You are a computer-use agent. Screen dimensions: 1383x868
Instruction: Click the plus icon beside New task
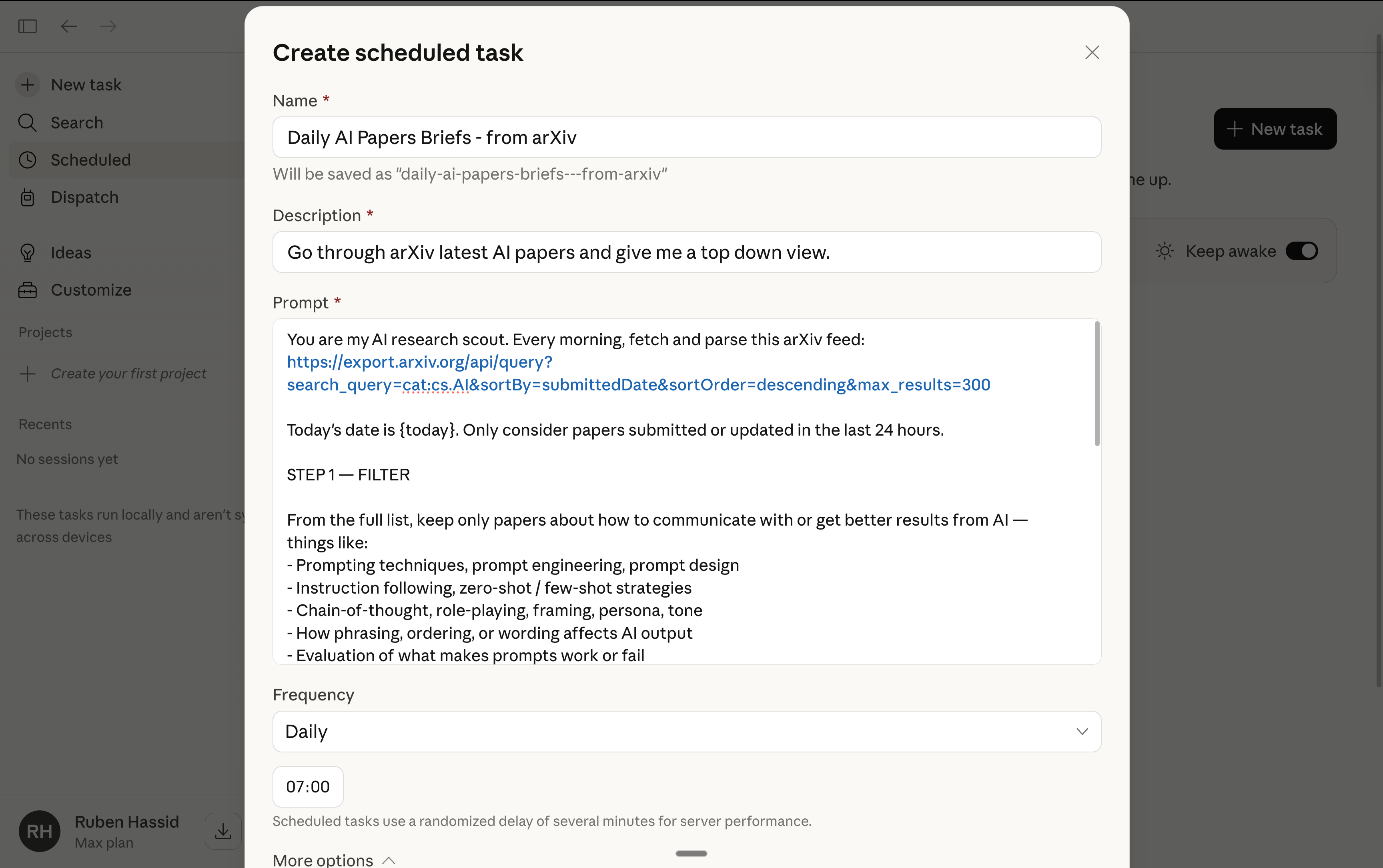coord(27,85)
